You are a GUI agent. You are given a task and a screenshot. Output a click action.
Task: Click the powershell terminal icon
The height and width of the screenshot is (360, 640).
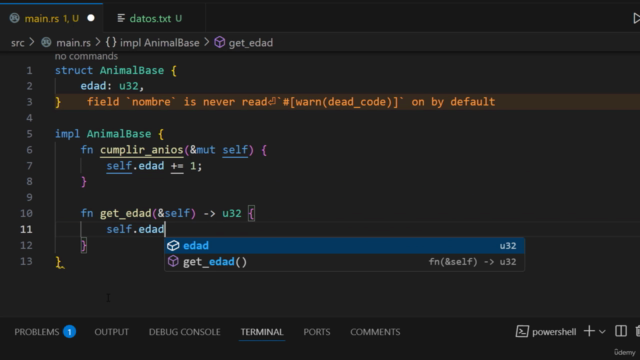tap(522, 331)
